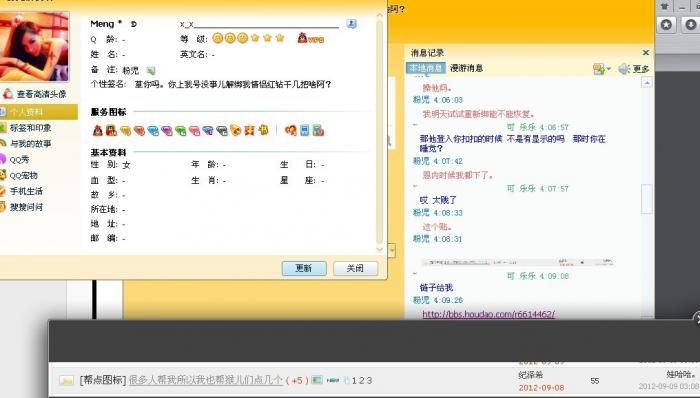700x398 pixels.
Task: Click message history scrollbar up arrow
Action: click(x=646, y=83)
